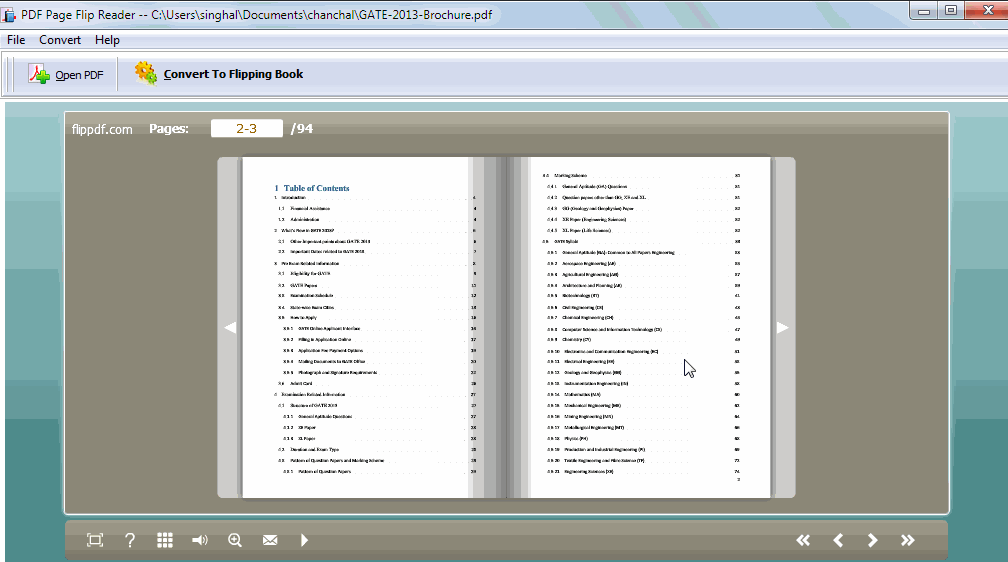Click the Open PDF button

pyautogui.click(x=66, y=75)
